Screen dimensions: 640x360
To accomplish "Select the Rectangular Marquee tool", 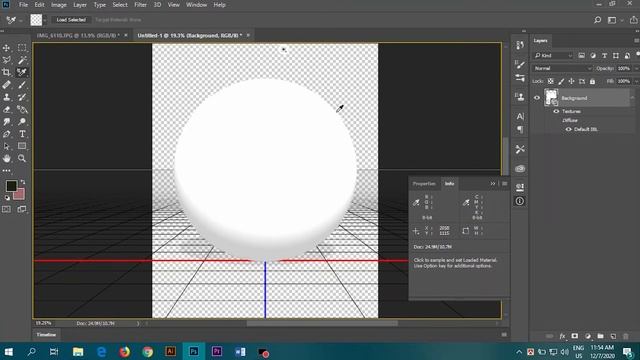I will click(x=22, y=48).
